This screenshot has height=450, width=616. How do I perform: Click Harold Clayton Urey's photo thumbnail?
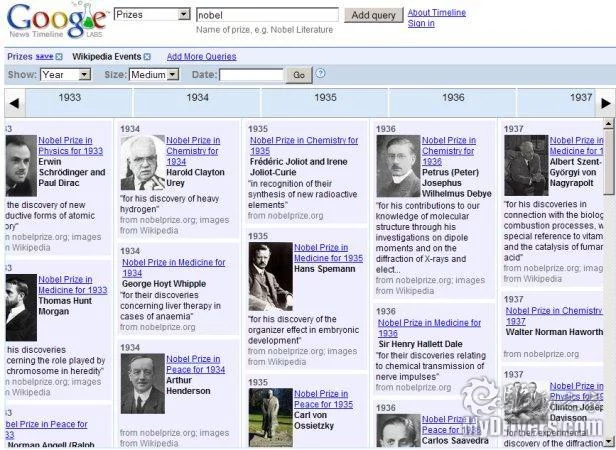(x=141, y=162)
